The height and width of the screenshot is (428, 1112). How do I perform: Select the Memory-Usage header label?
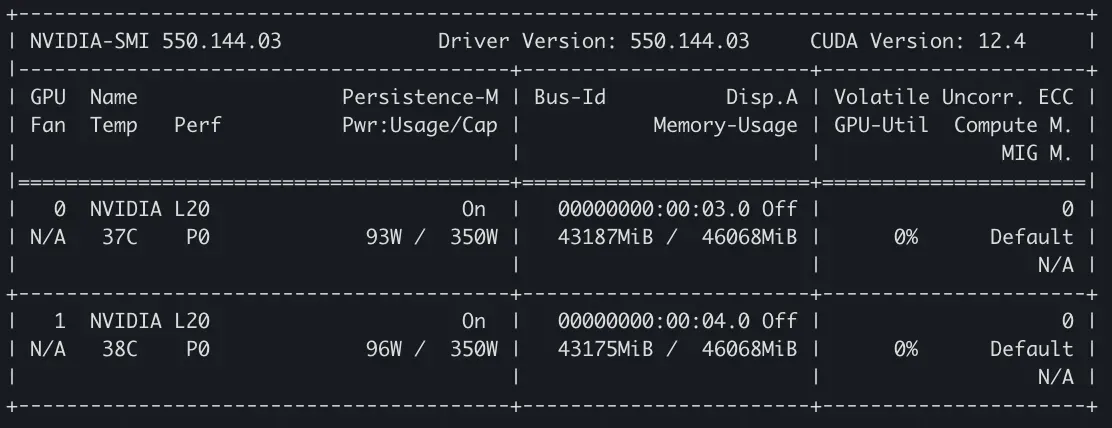click(x=725, y=125)
